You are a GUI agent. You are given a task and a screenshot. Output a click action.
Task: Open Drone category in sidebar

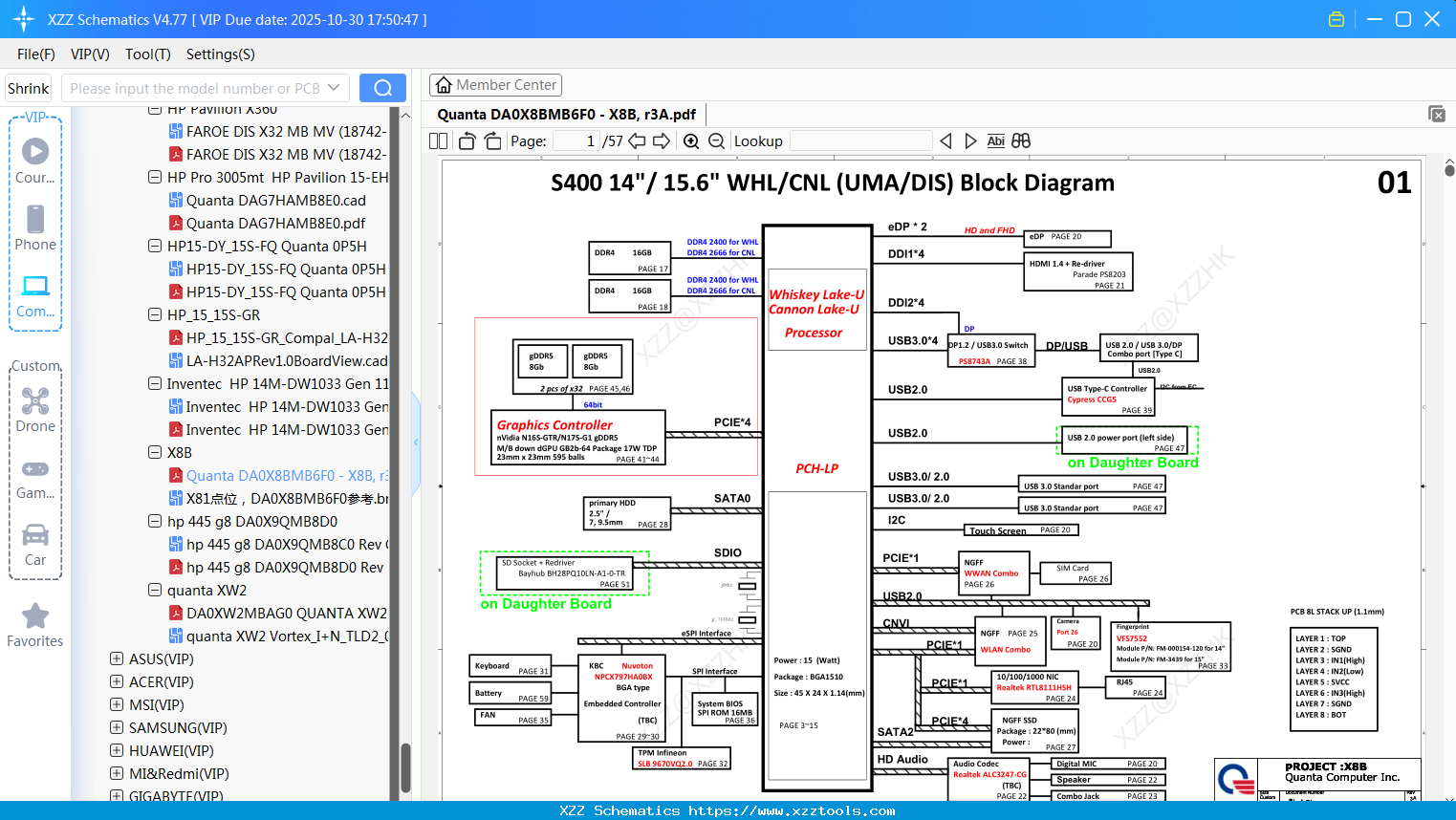[35, 410]
